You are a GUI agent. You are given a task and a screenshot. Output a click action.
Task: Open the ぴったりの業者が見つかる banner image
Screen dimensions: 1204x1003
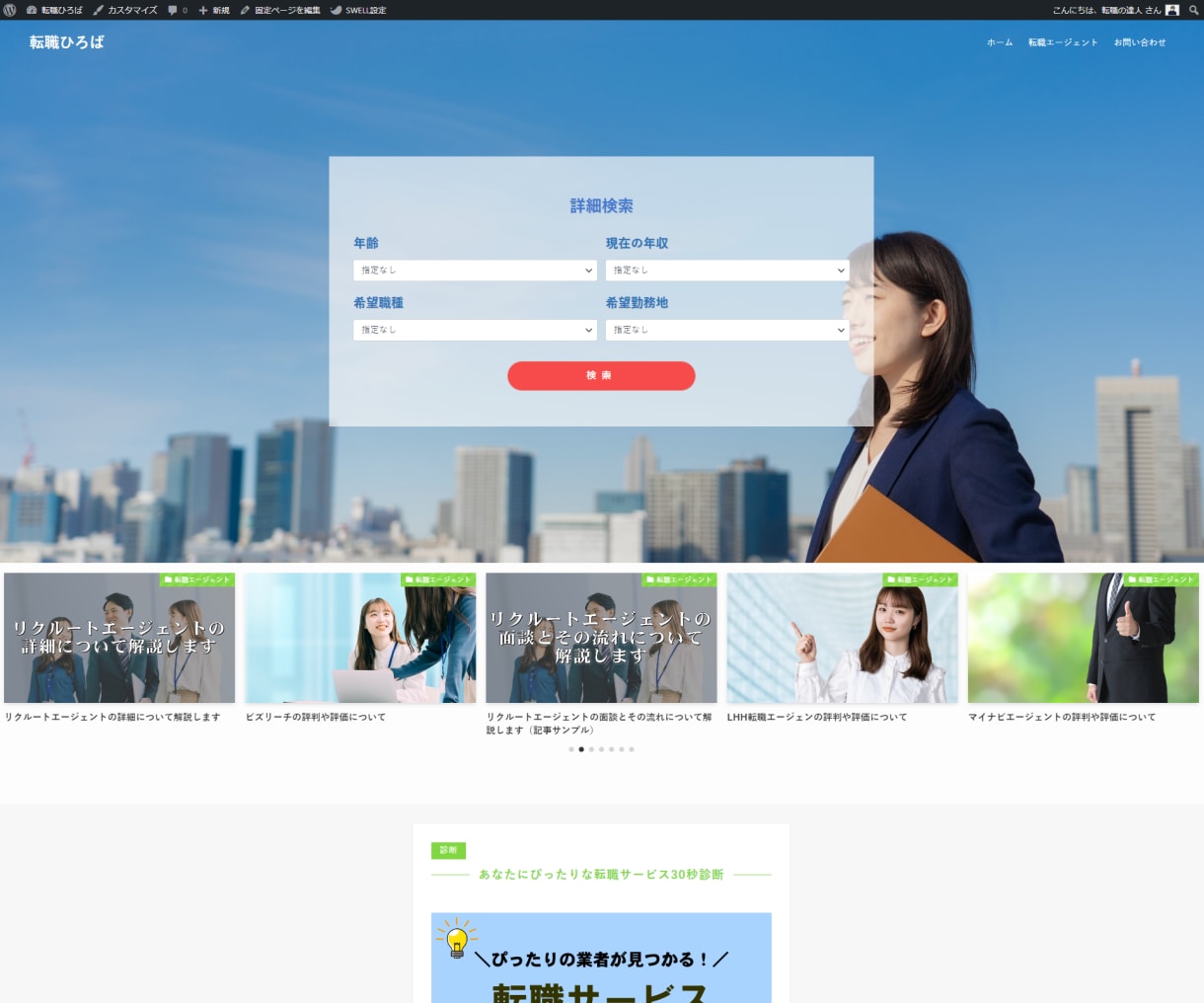coord(601,958)
